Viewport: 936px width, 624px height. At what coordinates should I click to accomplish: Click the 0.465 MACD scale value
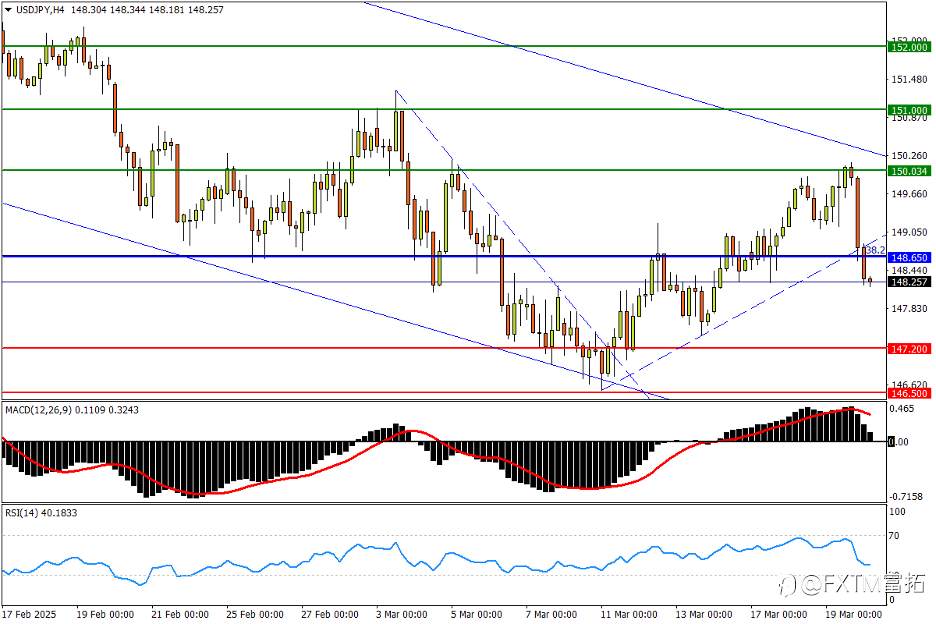901,409
